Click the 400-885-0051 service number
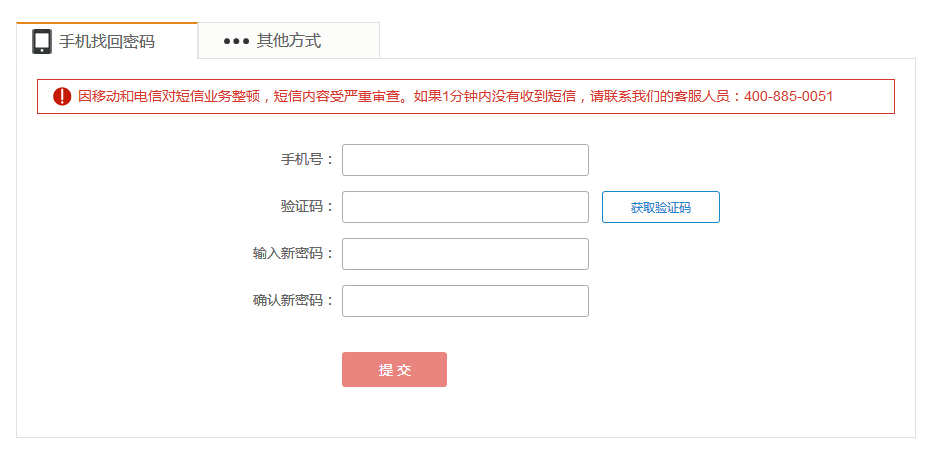The height and width of the screenshot is (451, 942). (x=788, y=96)
